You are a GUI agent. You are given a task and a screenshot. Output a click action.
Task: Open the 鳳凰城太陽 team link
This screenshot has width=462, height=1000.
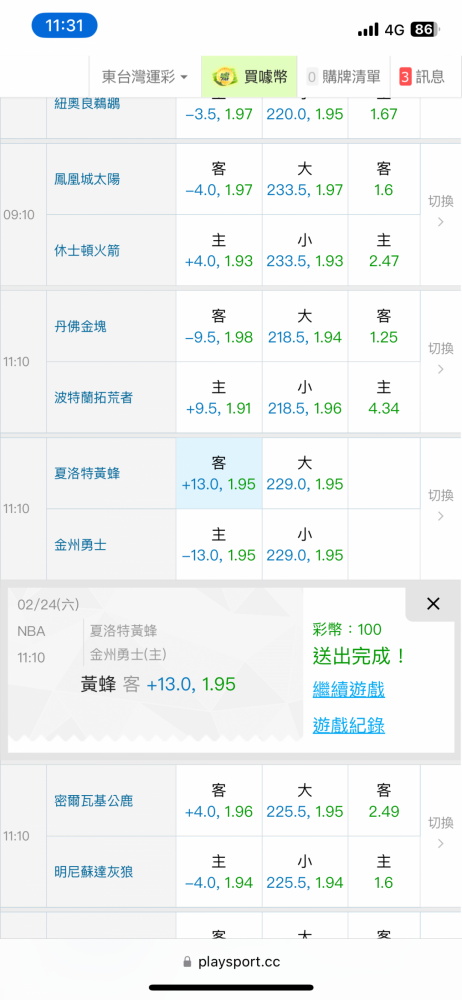coord(87,179)
